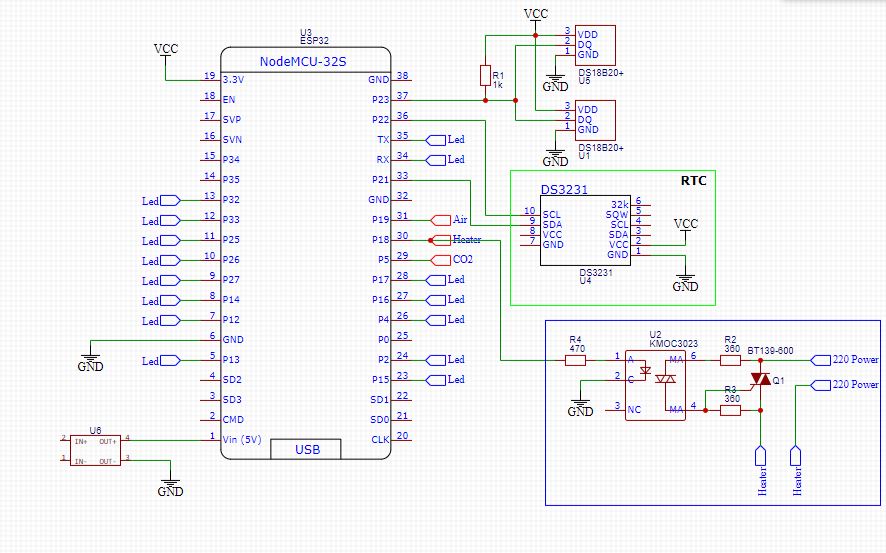Viewport: 886px width, 553px height.
Task: Click the U5 DS18B20+ sensor at top
Action: coord(595,43)
